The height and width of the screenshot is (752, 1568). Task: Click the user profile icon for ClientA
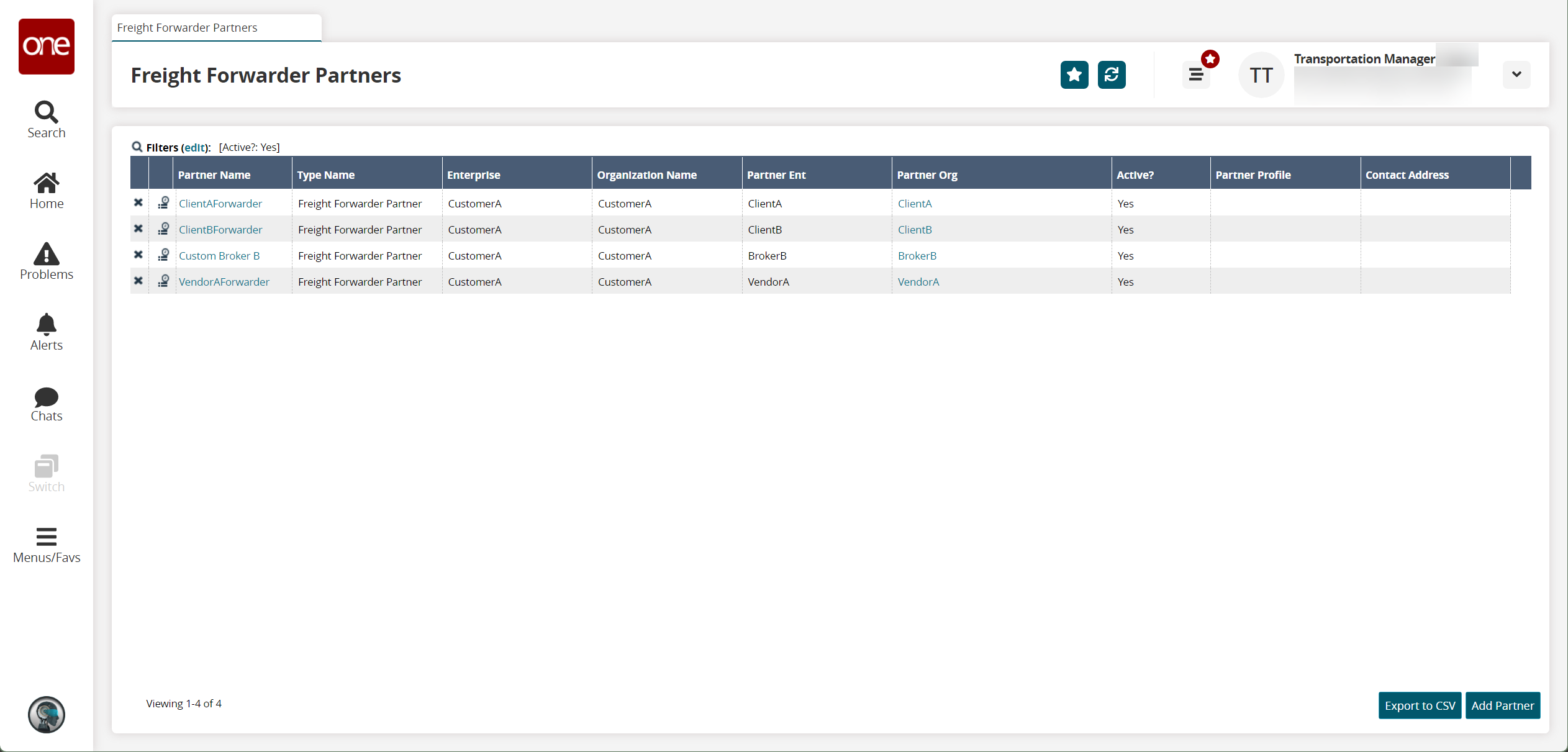(x=163, y=203)
